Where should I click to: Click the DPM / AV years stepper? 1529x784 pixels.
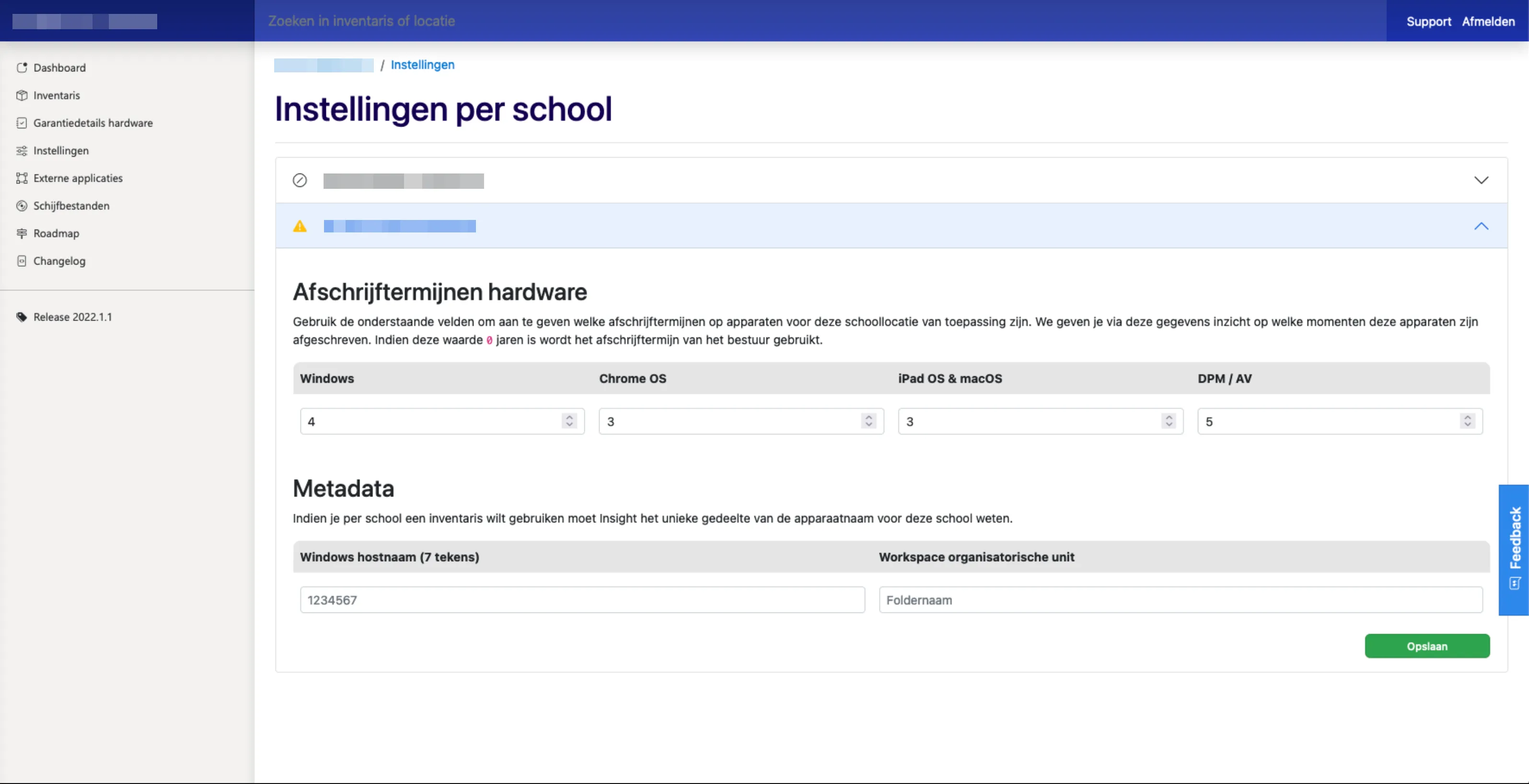click(x=1467, y=421)
